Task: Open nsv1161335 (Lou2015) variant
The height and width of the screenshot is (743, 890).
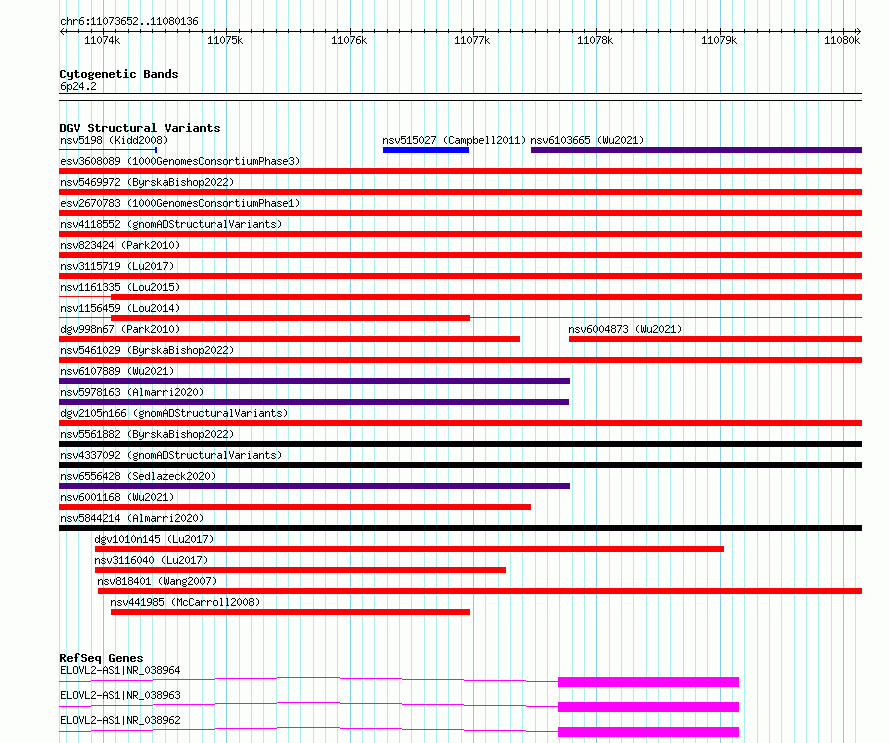Action: coord(120,287)
